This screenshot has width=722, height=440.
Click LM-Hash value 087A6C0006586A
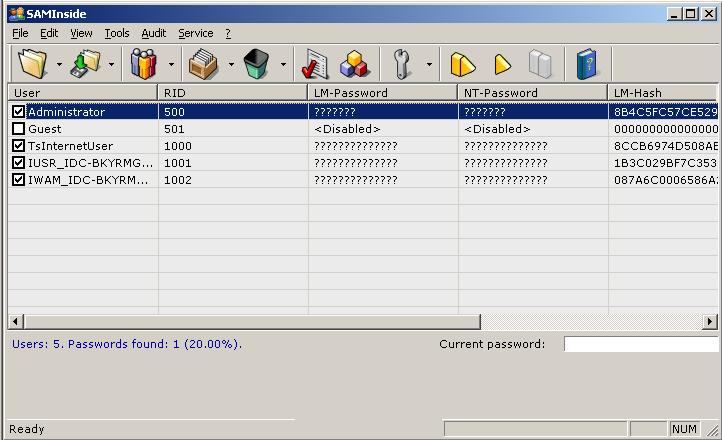coord(665,180)
